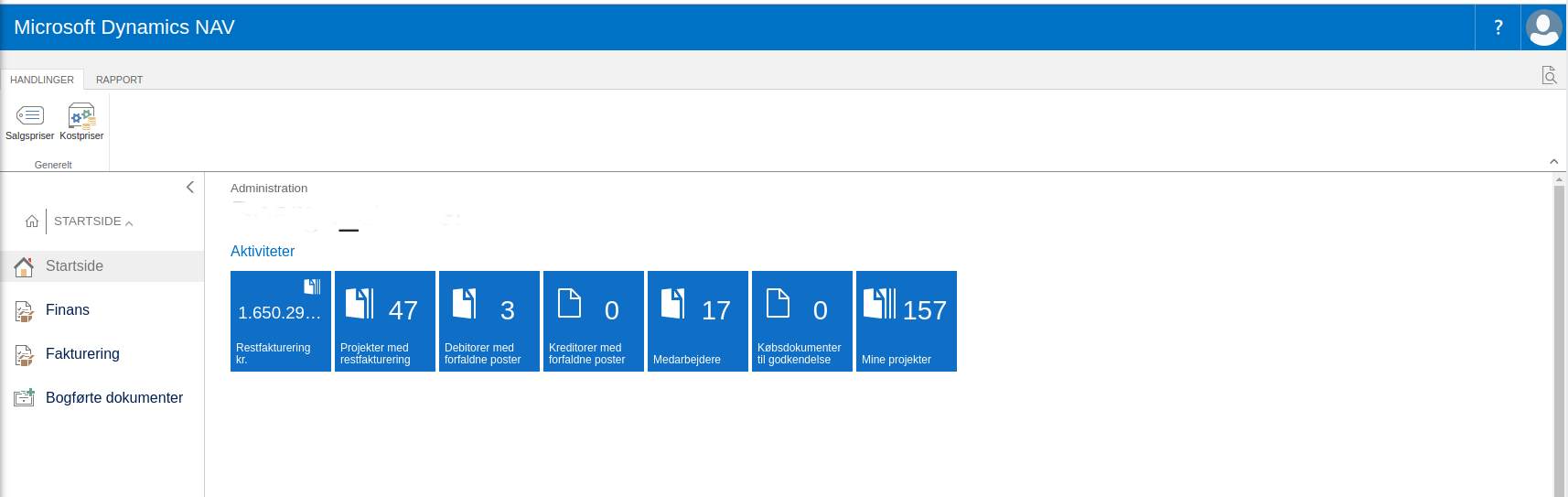Click the Administration heading text
The image size is (1568, 497).
(269, 189)
